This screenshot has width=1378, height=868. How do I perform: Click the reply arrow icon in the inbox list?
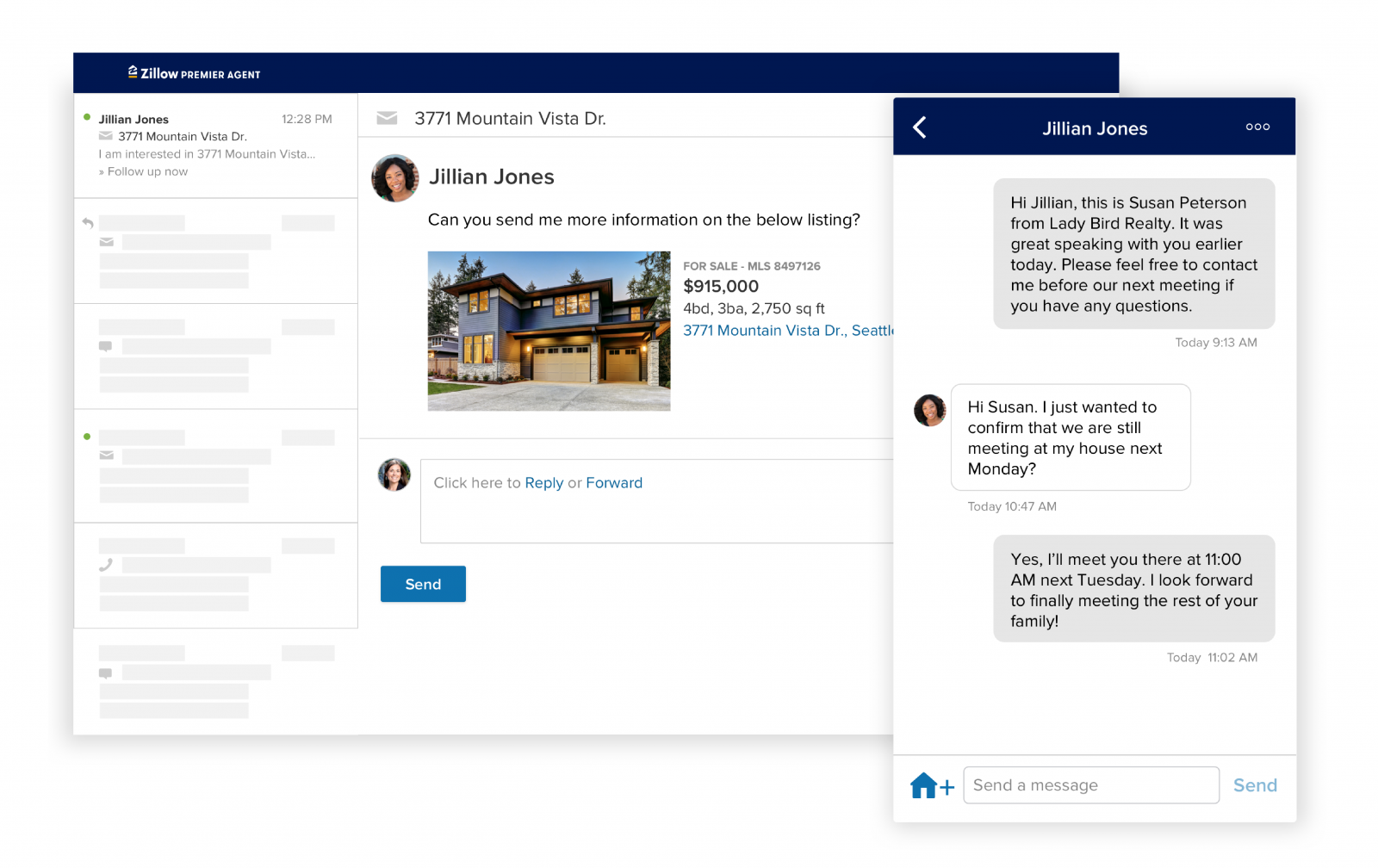[88, 223]
